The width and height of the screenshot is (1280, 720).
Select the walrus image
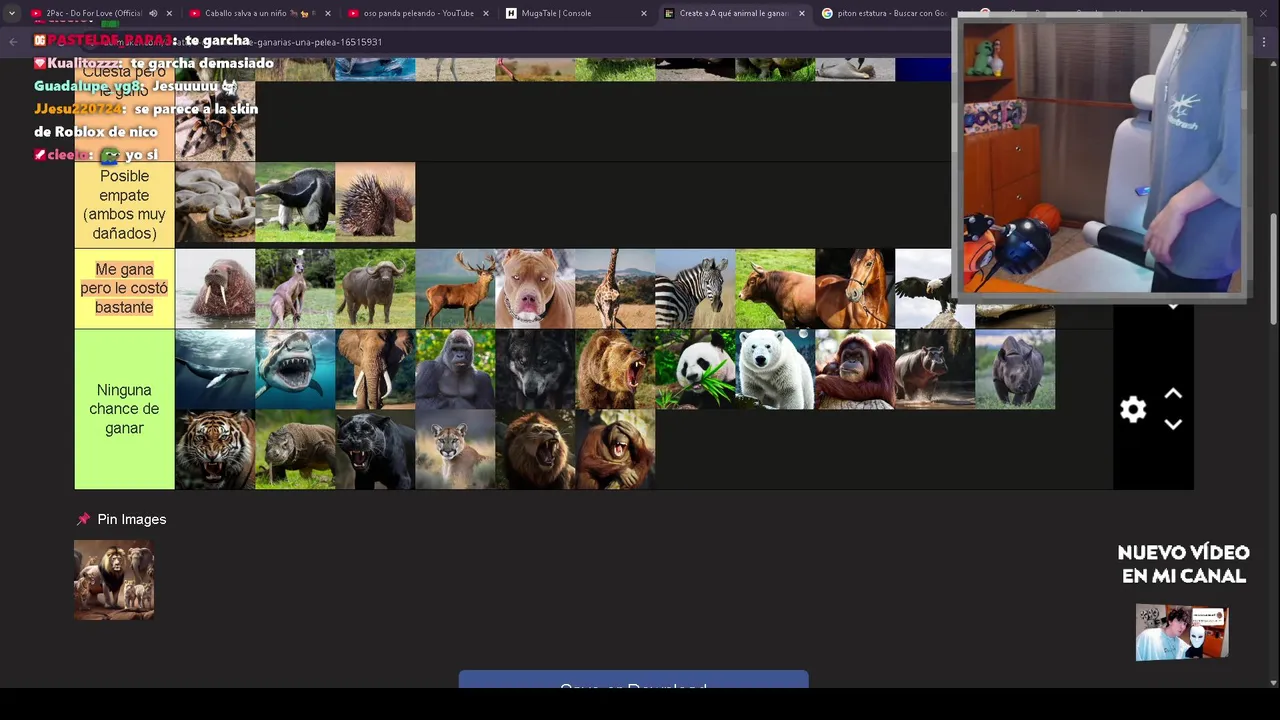click(x=215, y=288)
